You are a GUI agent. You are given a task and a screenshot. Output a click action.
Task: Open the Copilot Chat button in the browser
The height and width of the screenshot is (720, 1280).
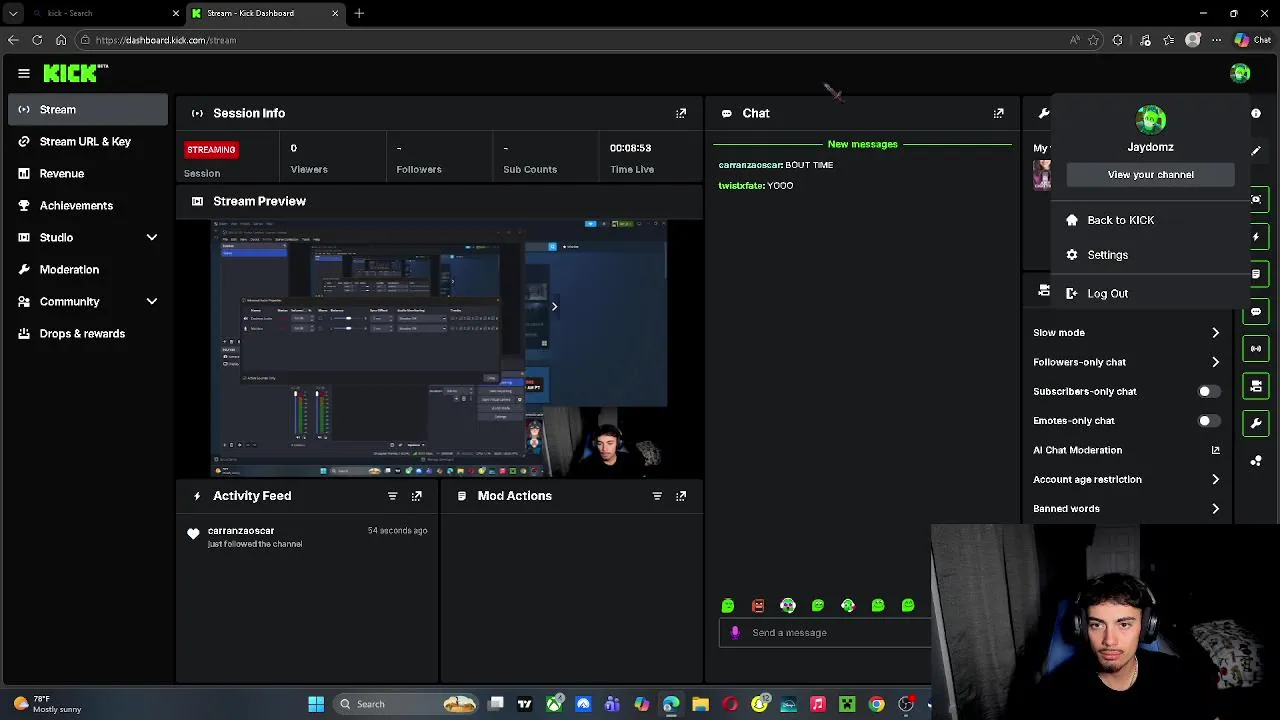(1253, 40)
